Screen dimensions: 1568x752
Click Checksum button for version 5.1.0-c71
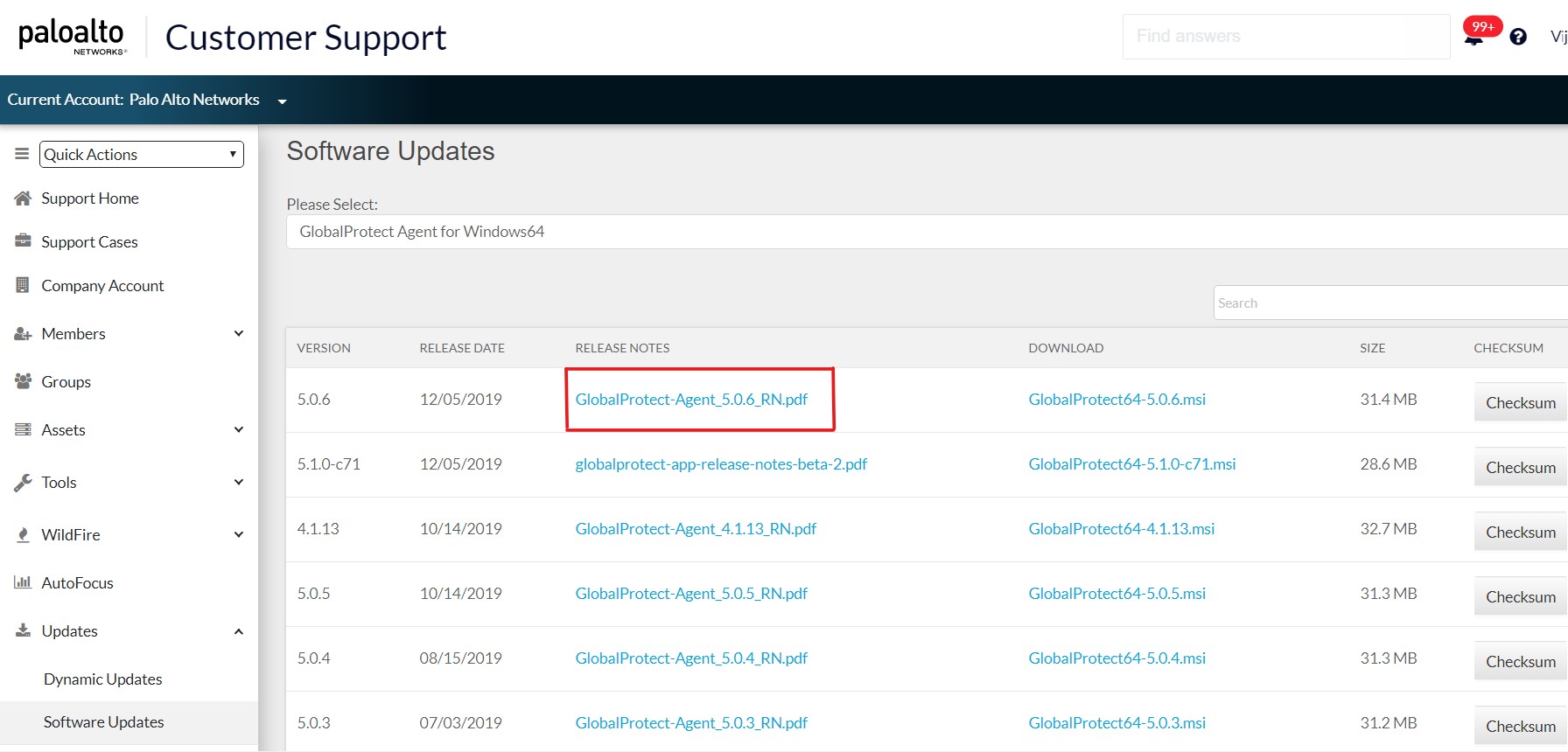pyautogui.click(x=1521, y=467)
